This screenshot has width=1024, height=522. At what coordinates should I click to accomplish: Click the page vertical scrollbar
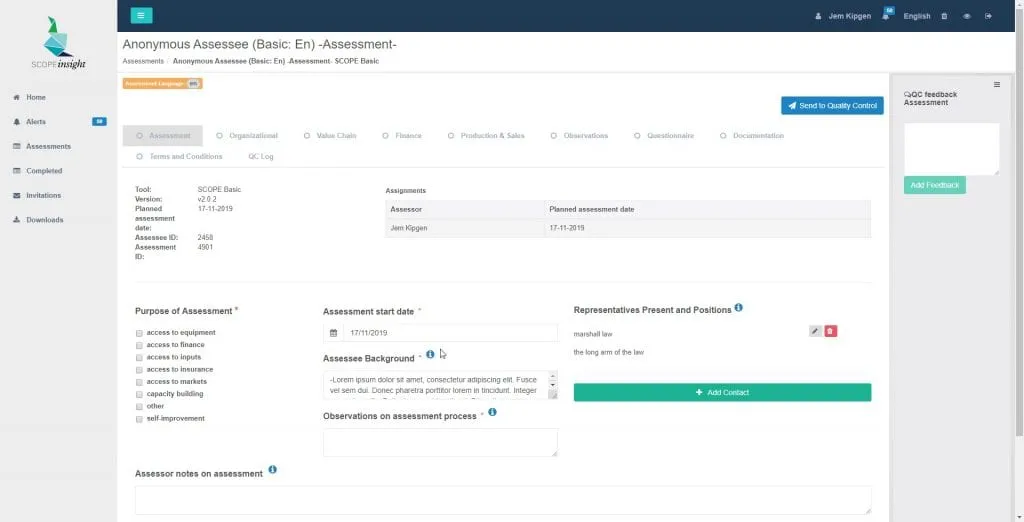(1019, 222)
